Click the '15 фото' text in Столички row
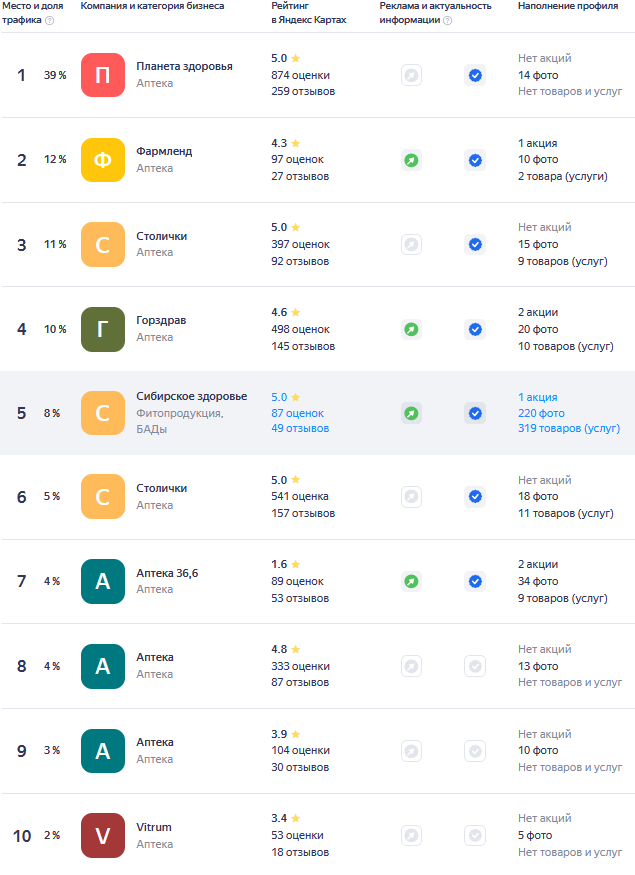 click(538, 244)
